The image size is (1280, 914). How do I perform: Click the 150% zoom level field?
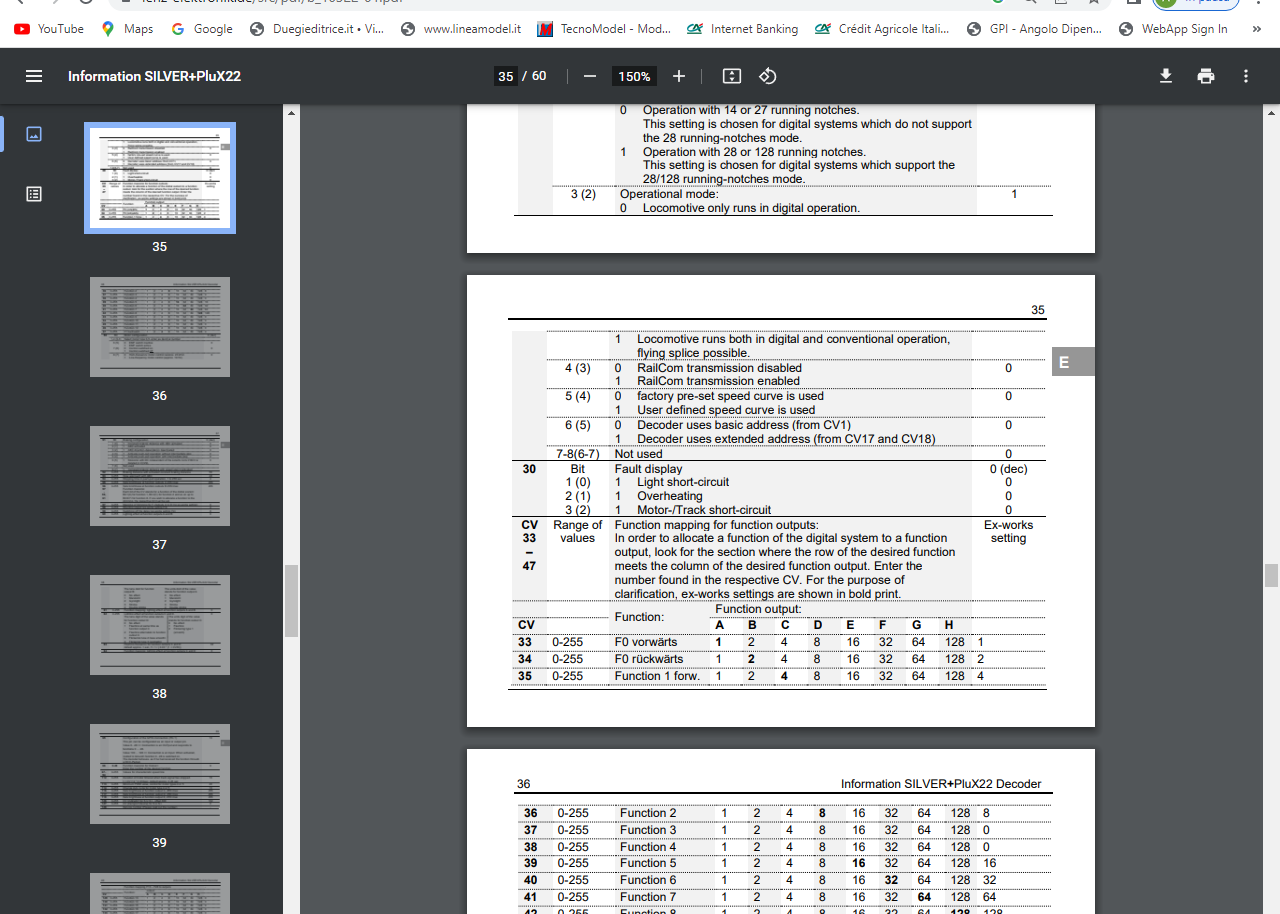click(x=634, y=76)
